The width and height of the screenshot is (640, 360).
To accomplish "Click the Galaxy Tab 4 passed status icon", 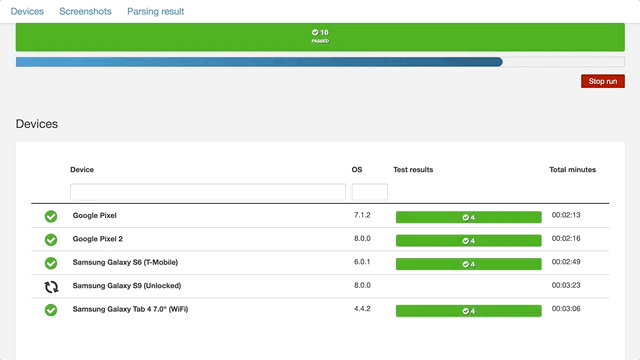I will click(x=51, y=310).
